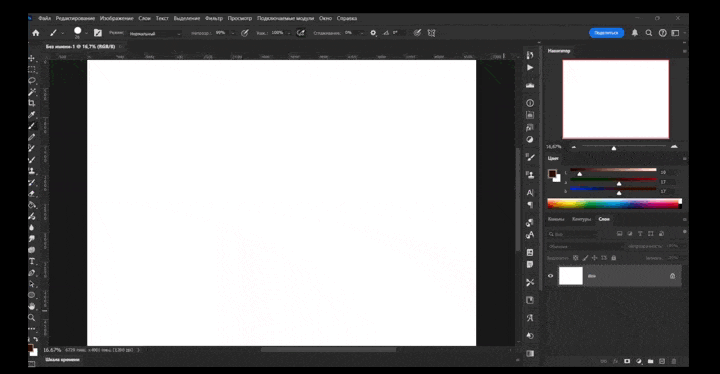Screen dimensions: 720x374
Task: Select the Type (T) tool
Action: tap(32, 261)
